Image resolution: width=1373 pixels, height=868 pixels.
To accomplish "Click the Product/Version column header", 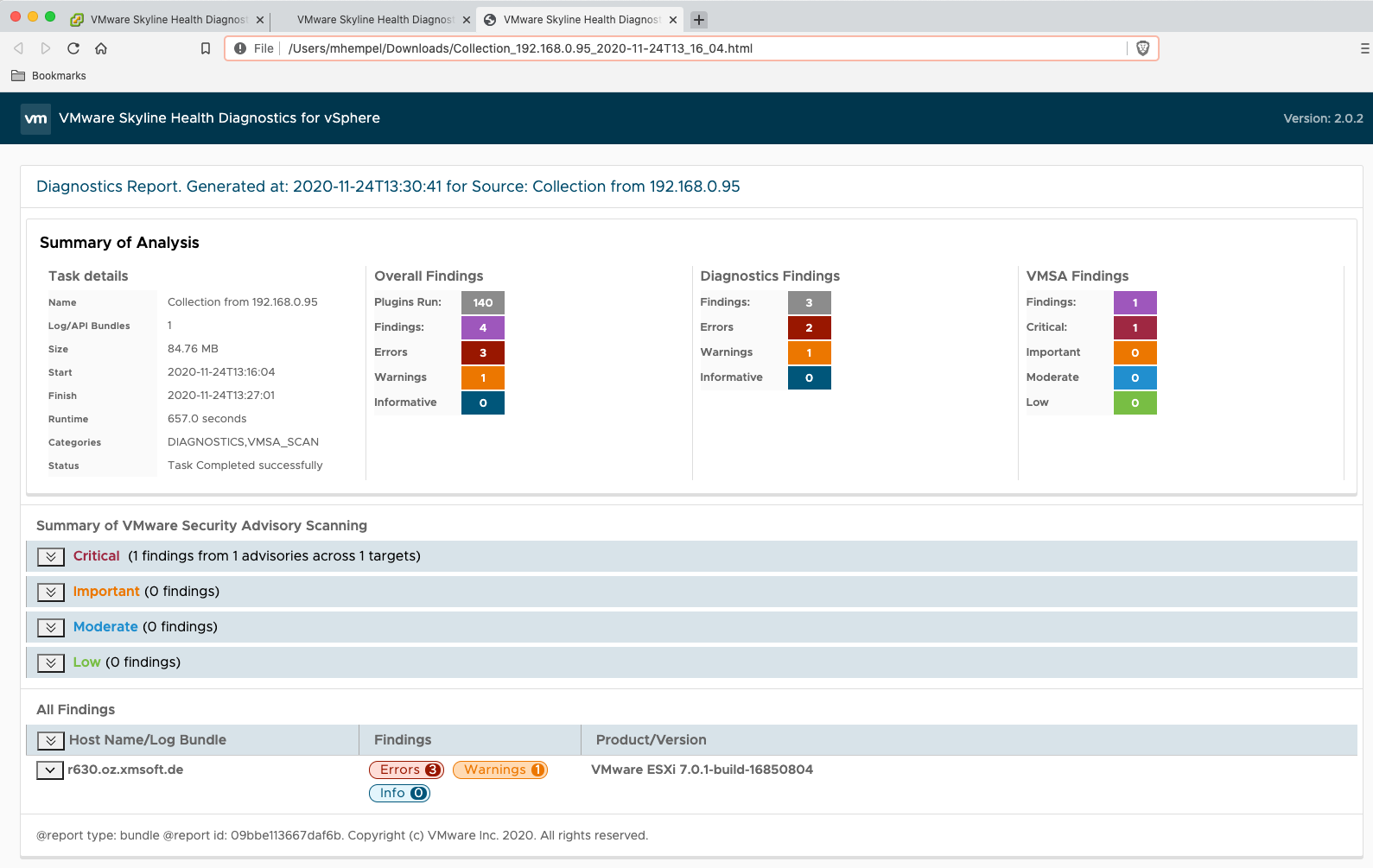I will coord(652,740).
